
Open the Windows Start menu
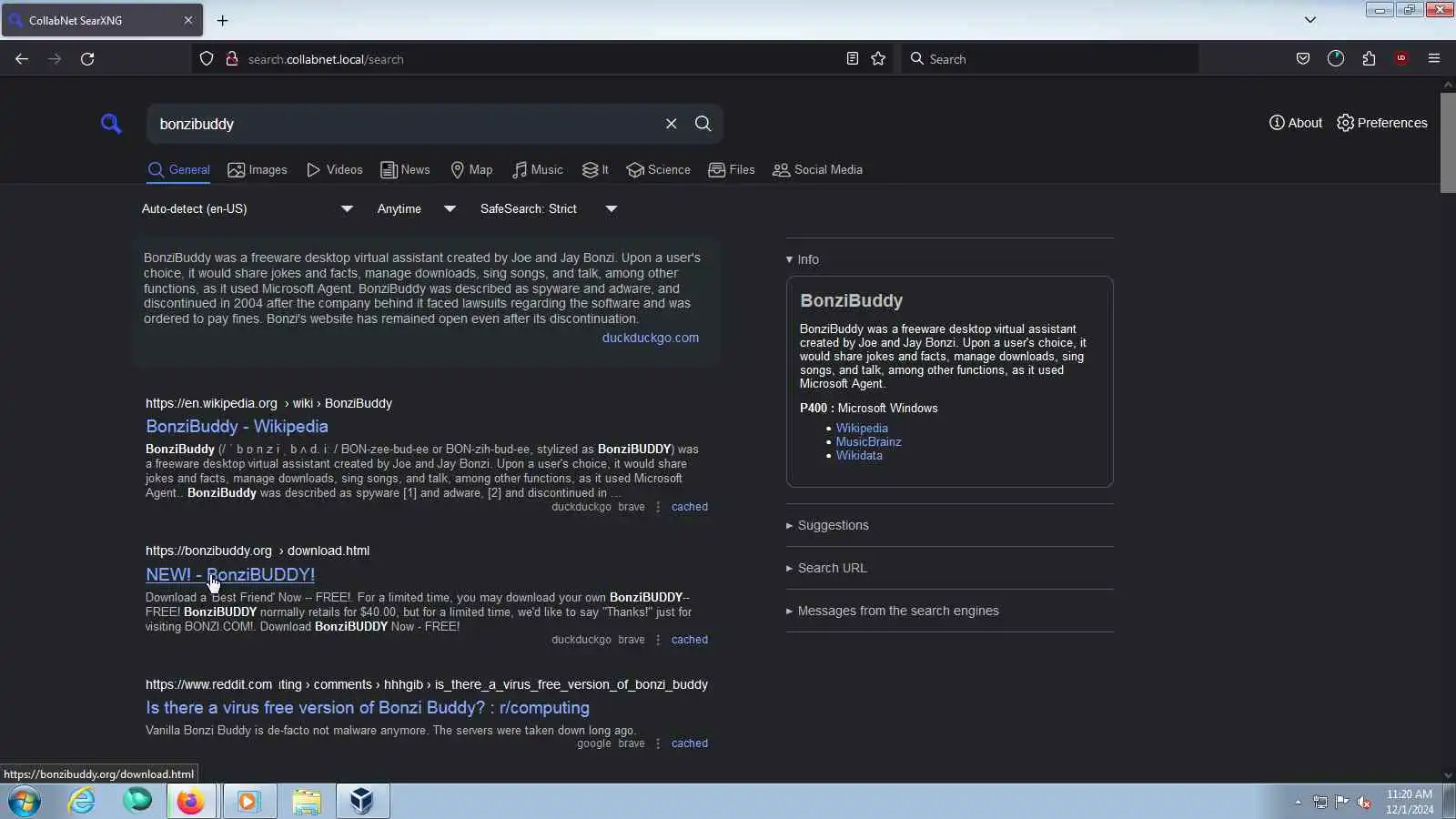coord(25,802)
